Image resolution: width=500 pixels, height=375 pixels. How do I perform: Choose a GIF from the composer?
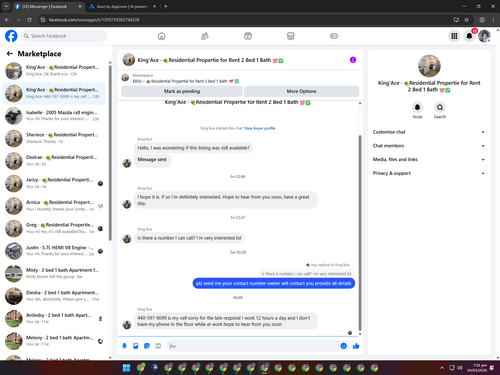coord(158,346)
